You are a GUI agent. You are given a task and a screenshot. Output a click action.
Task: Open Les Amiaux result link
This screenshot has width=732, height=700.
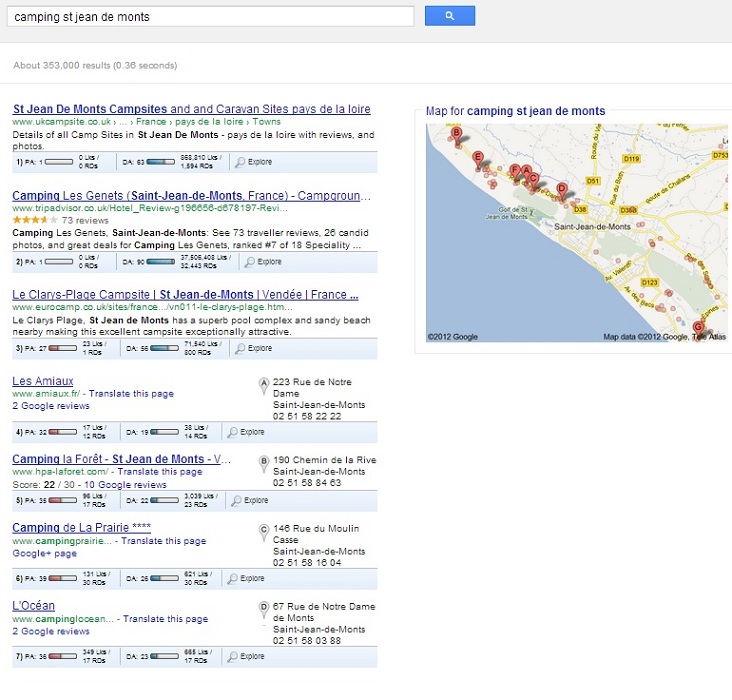(42, 381)
